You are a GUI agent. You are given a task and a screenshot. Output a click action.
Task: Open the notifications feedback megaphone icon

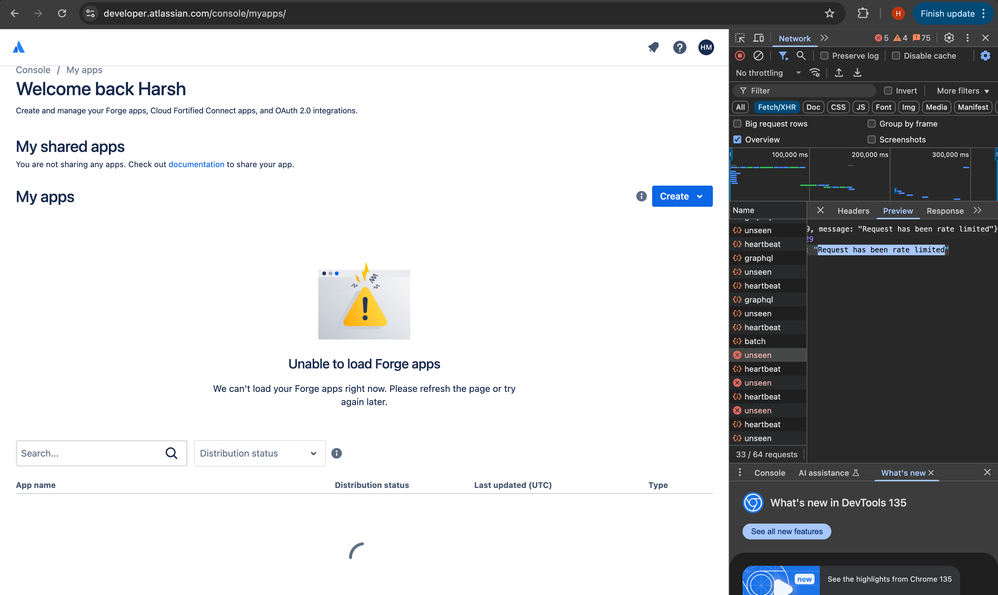(x=653, y=47)
